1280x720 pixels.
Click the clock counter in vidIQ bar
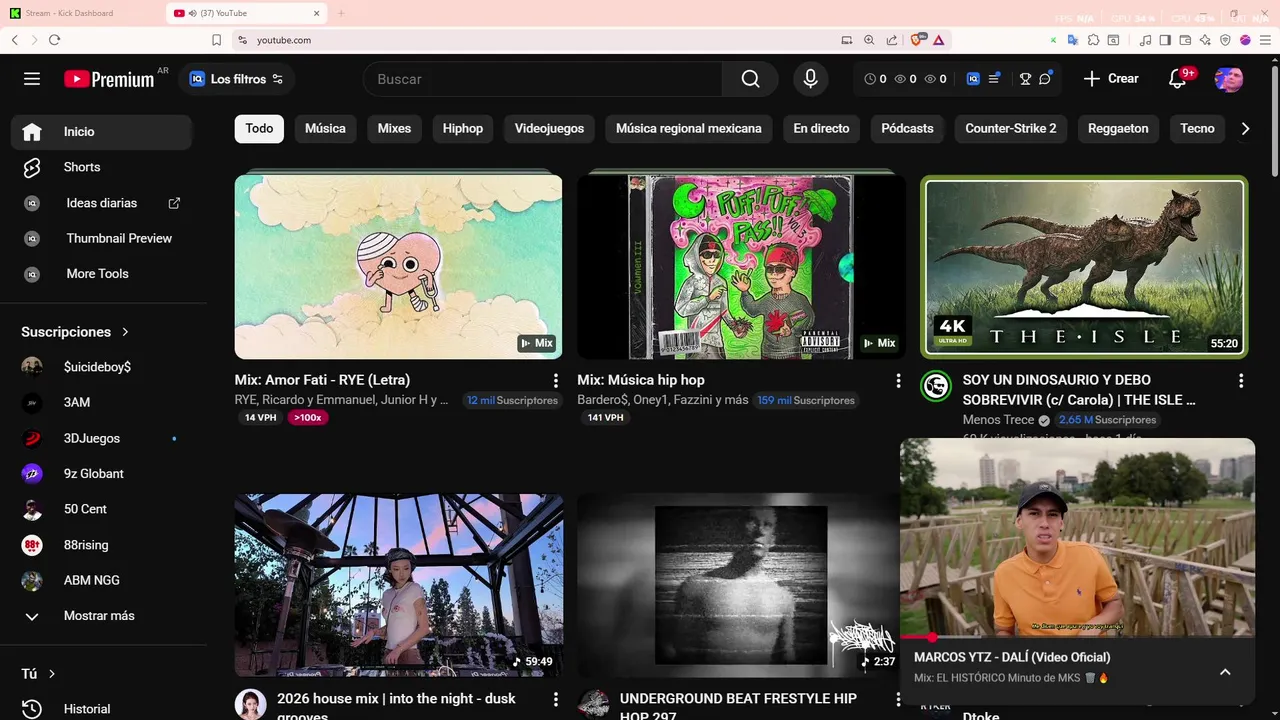point(876,79)
